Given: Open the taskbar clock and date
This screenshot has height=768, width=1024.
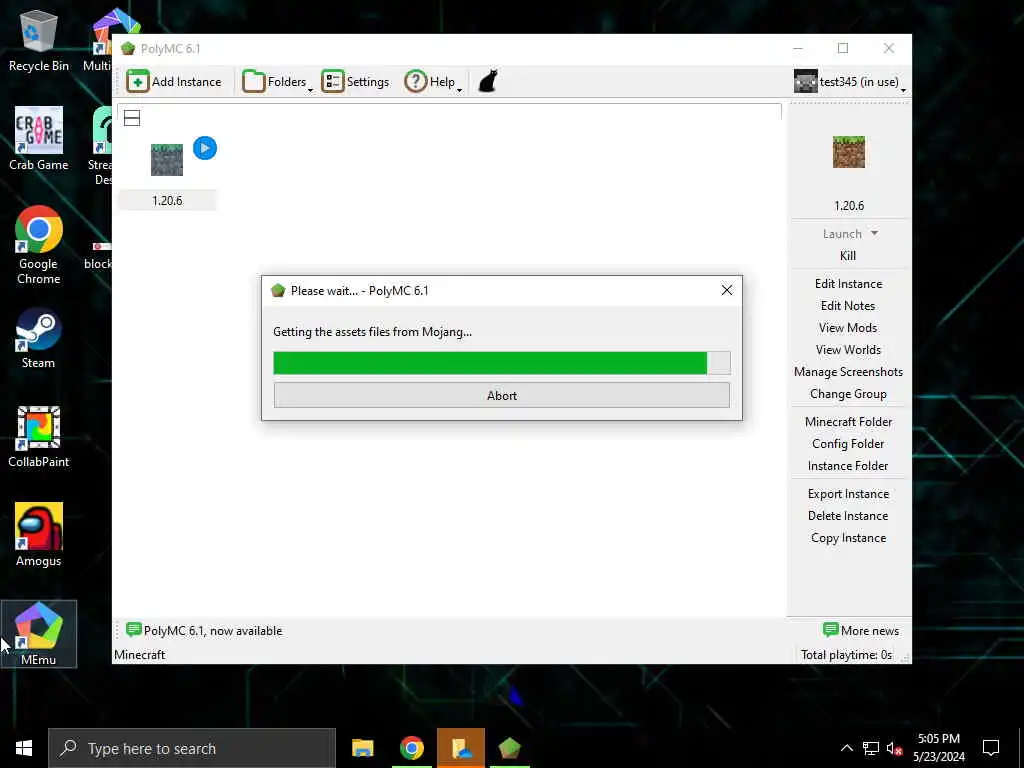Looking at the screenshot, I should tap(938, 748).
